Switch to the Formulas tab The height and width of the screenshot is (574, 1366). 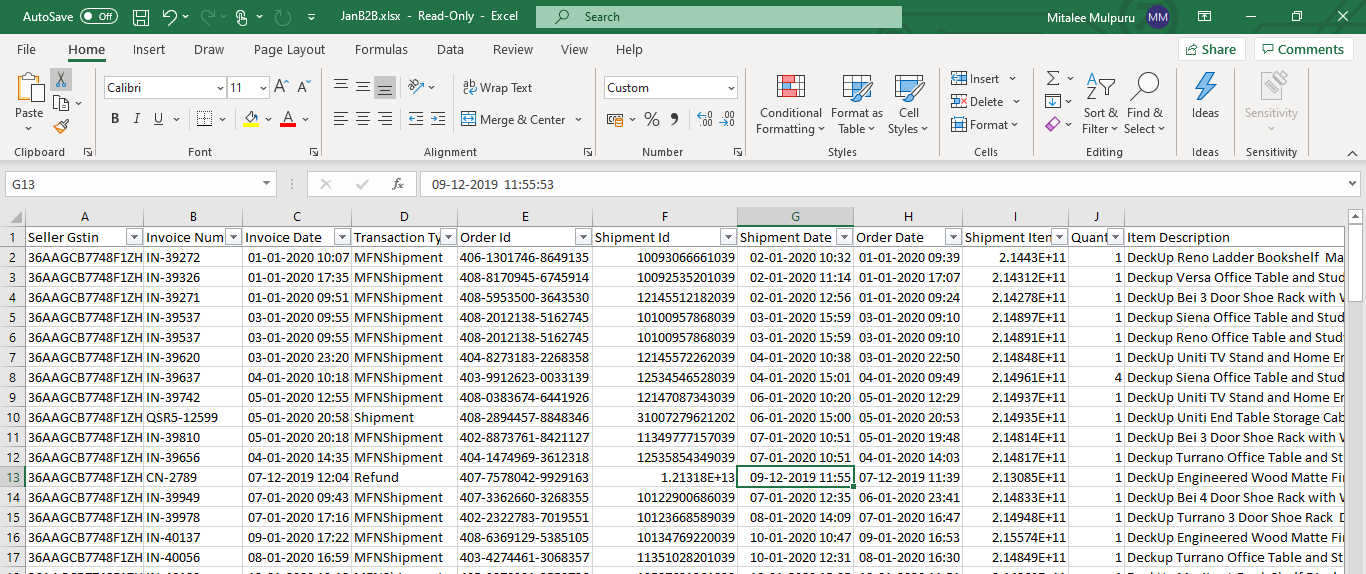coord(381,49)
